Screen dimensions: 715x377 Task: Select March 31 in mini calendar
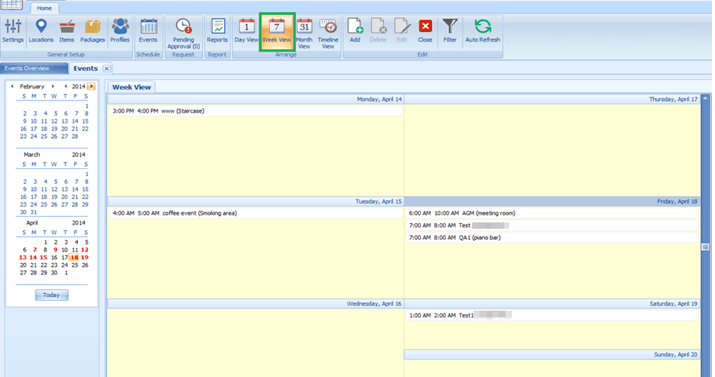33,212
